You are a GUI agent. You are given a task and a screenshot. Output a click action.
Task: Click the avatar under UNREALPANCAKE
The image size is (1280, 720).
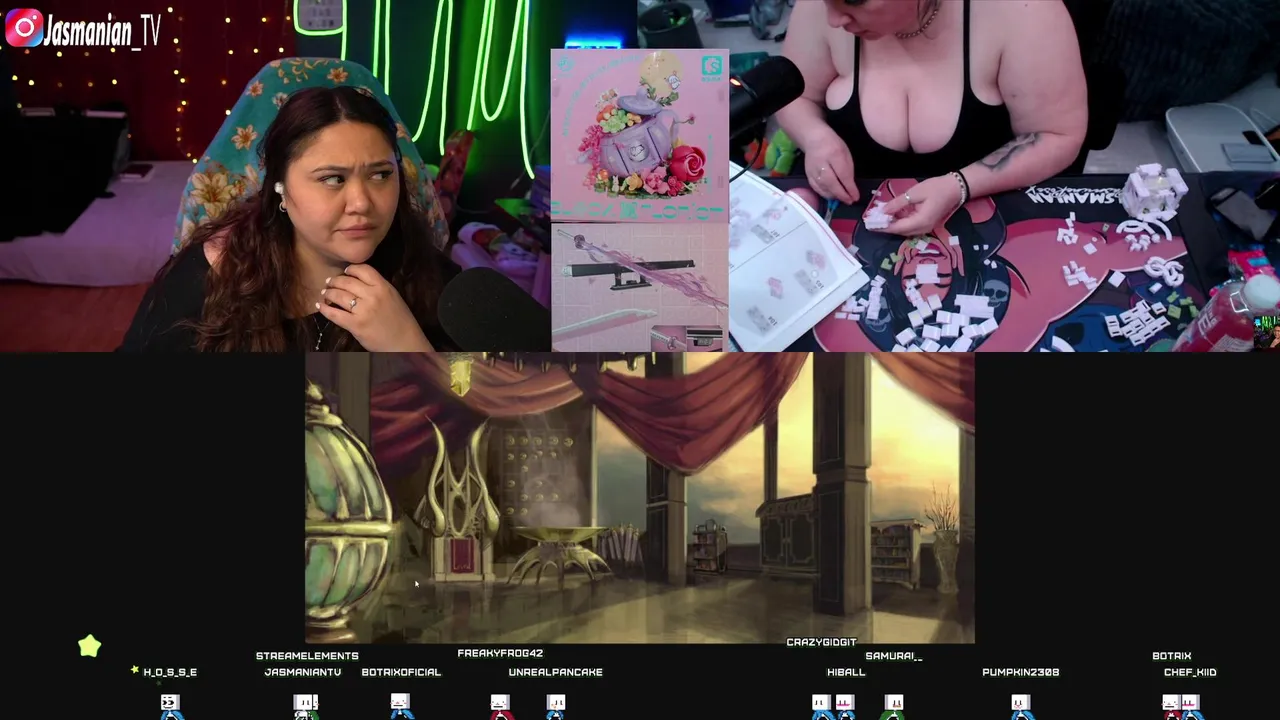(556, 707)
